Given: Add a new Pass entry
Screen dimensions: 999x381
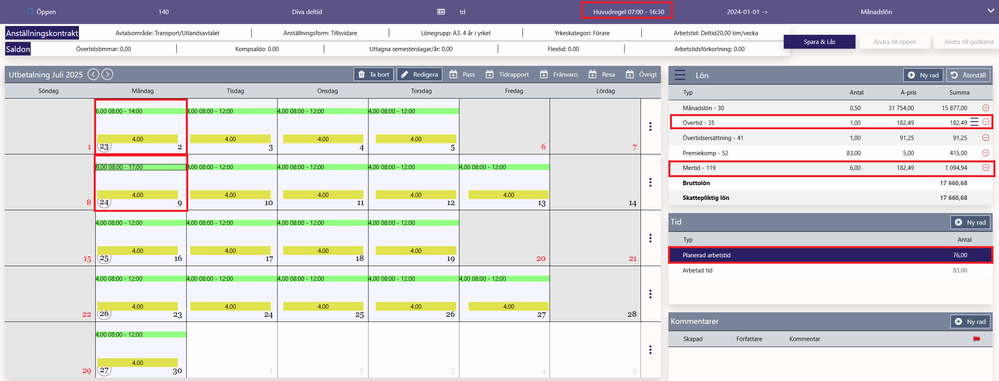Looking at the screenshot, I should (463, 75).
